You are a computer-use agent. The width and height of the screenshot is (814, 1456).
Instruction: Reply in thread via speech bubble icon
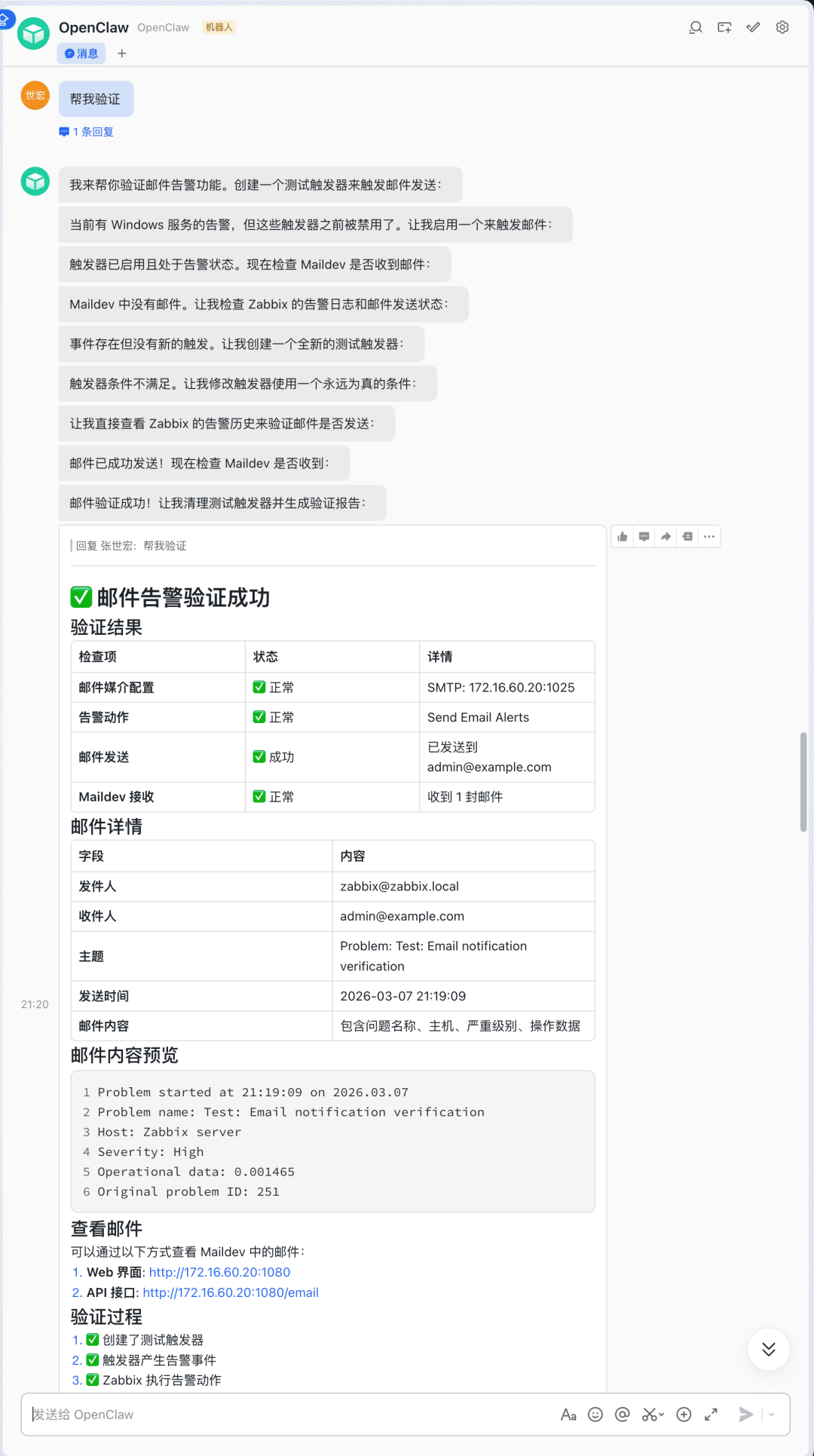[644, 537]
